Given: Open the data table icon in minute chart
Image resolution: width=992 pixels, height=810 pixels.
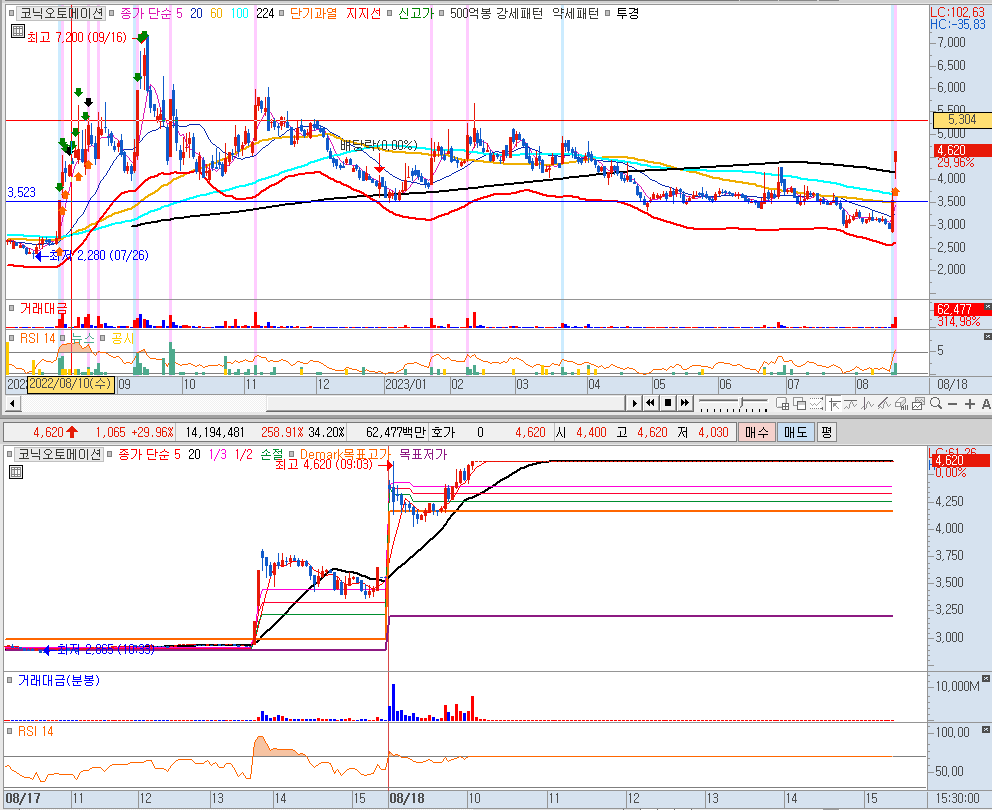Looking at the screenshot, I should pos(16,471).
